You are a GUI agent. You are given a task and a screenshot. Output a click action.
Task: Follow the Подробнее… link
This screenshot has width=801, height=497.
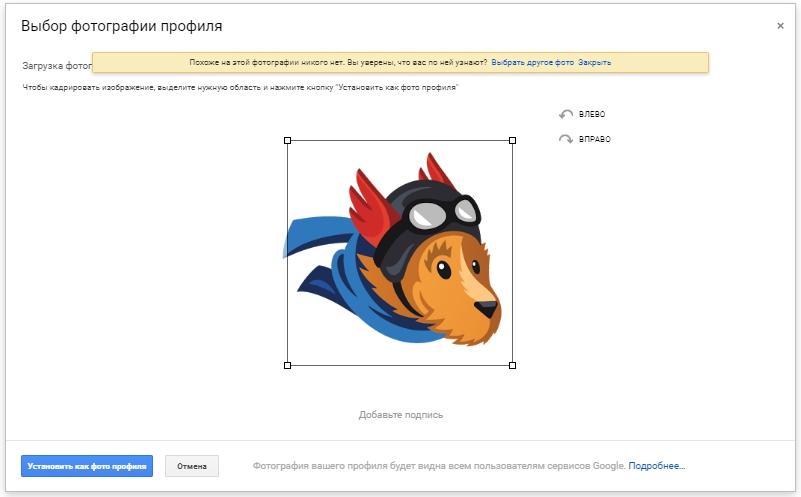point(656,466)
